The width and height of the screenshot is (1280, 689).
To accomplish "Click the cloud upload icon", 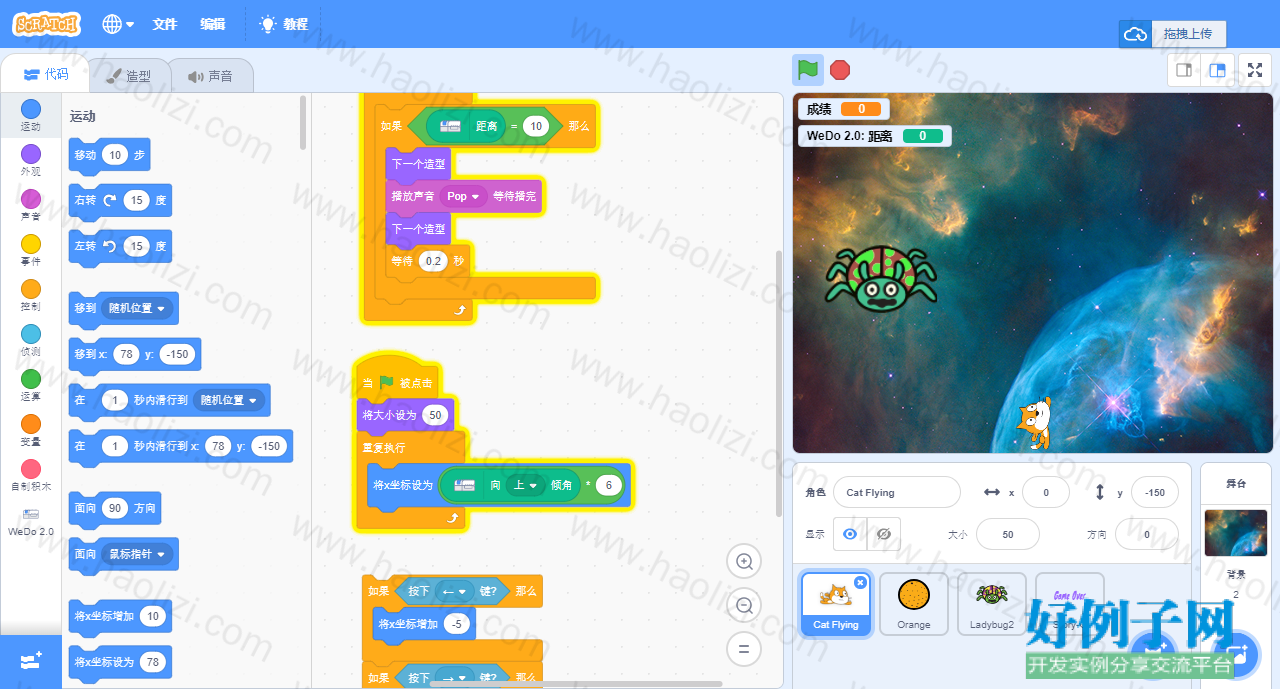I will coord(1136,34).
